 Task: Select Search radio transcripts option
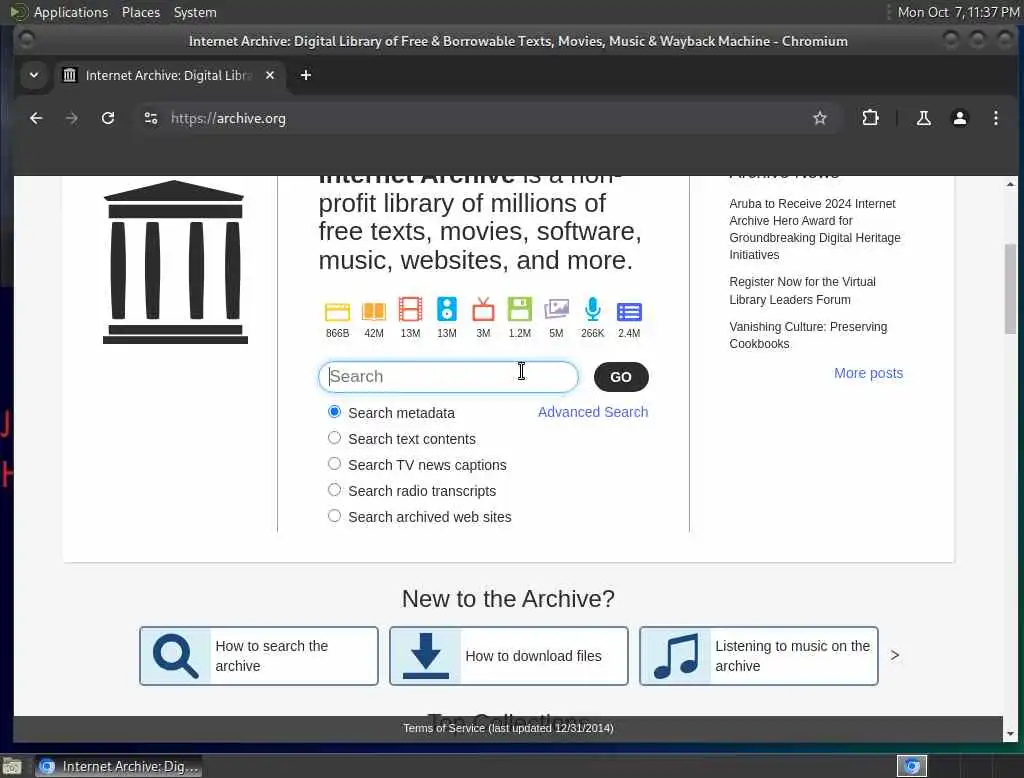click(334, 489)
